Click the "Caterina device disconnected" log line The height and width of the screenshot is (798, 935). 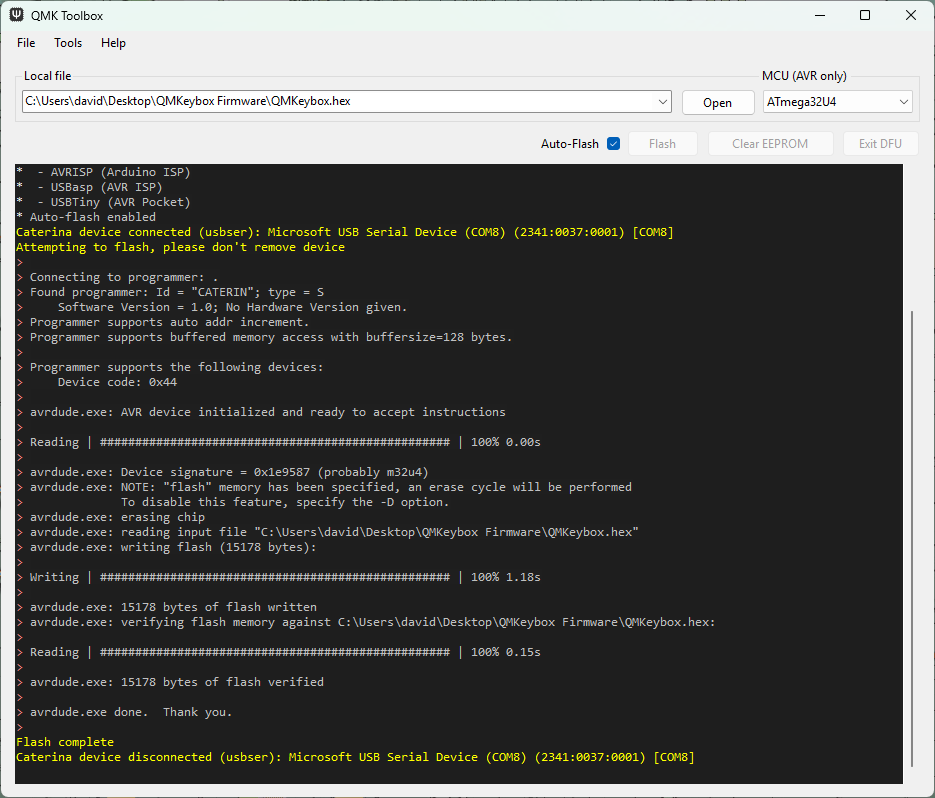[355, 757]
